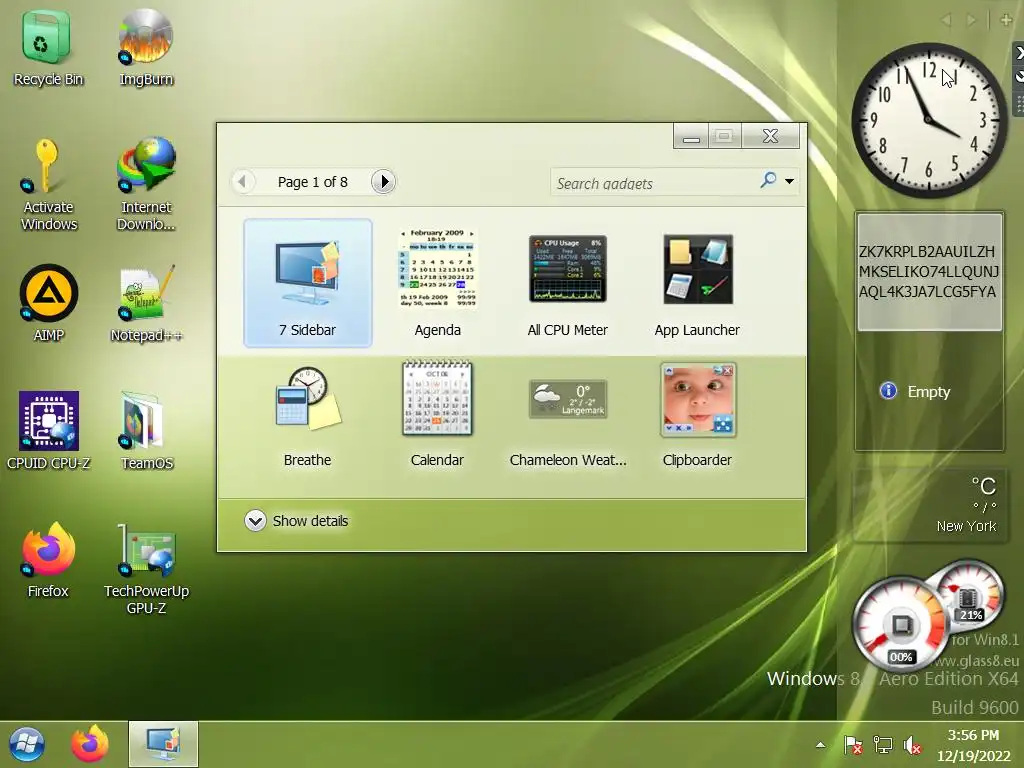Select the Activate Windows desktop icon
The image size is (1024, 768).
pos(48,185)
